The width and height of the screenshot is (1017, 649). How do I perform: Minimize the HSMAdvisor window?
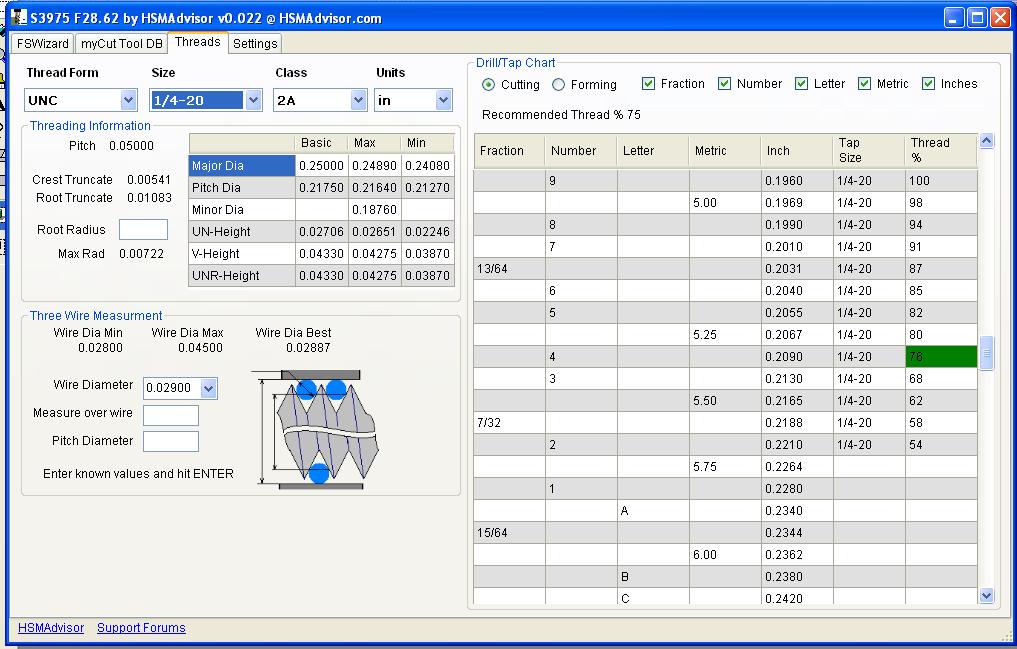(955, 17)
